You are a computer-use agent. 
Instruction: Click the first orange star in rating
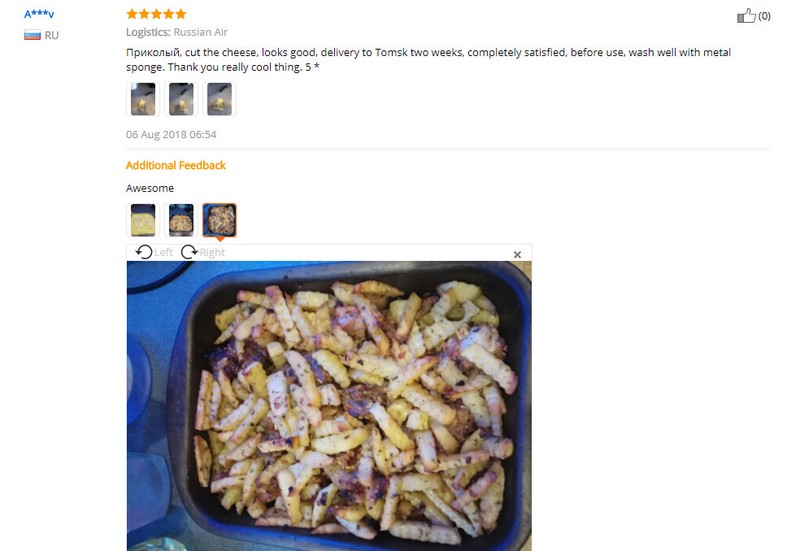click(132, 14)
